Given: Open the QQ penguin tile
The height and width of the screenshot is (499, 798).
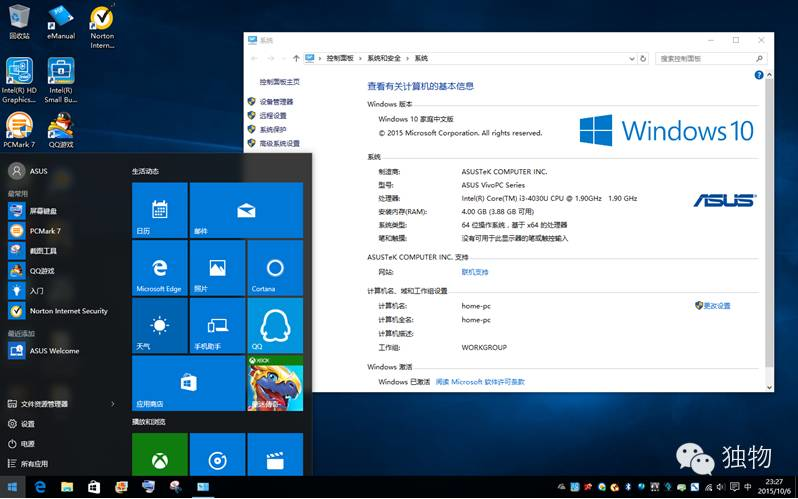Looking at the screenshot, I should point(275,325).
